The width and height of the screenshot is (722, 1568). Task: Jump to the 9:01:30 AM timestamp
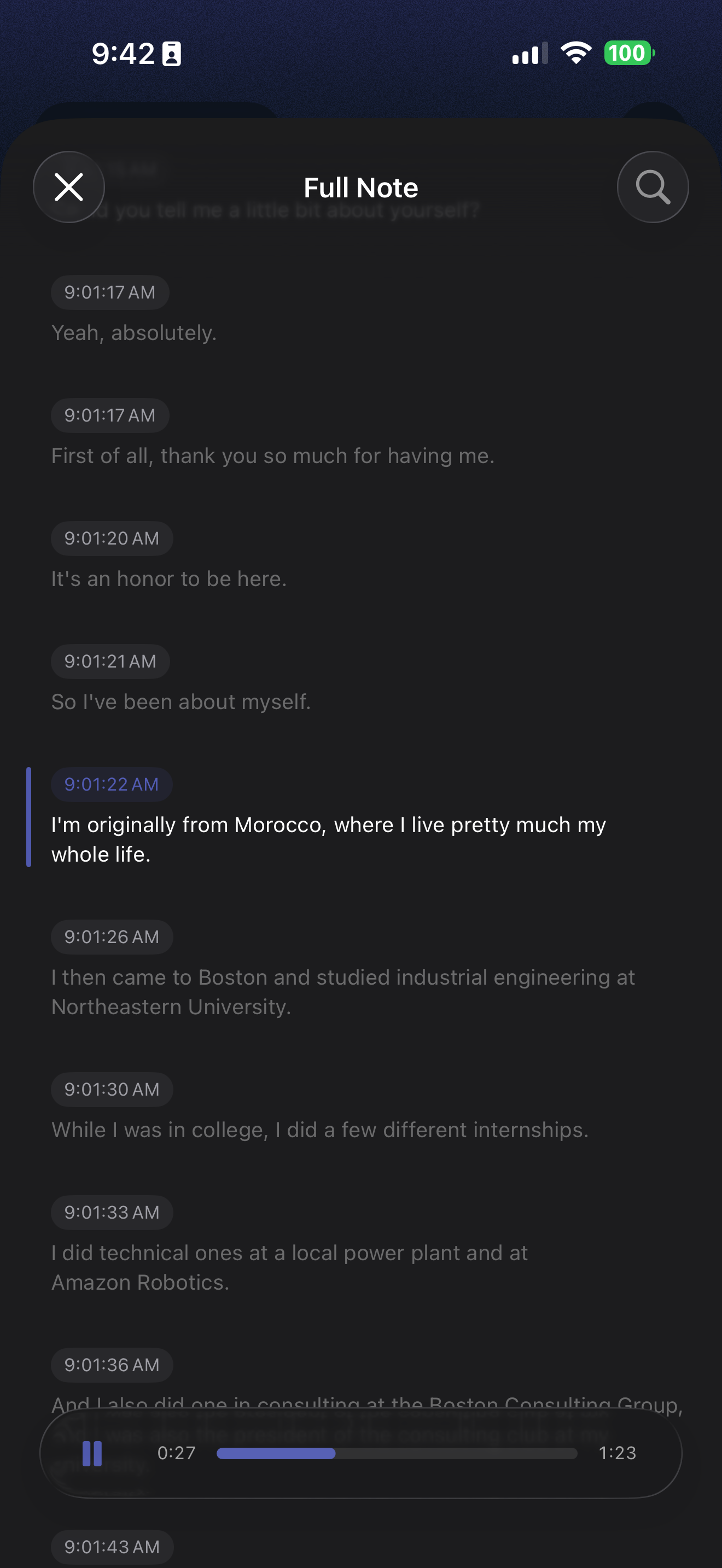coord(112,1090)
